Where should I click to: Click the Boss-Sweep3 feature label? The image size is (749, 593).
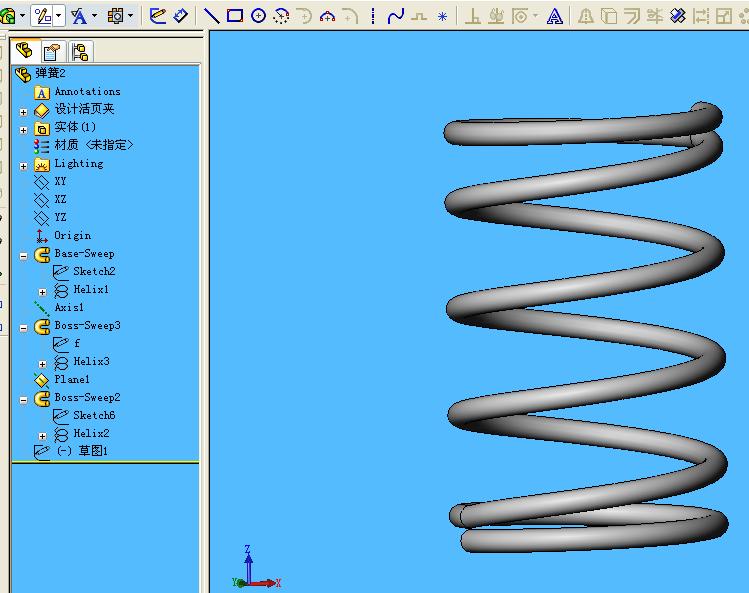[87, 325]
